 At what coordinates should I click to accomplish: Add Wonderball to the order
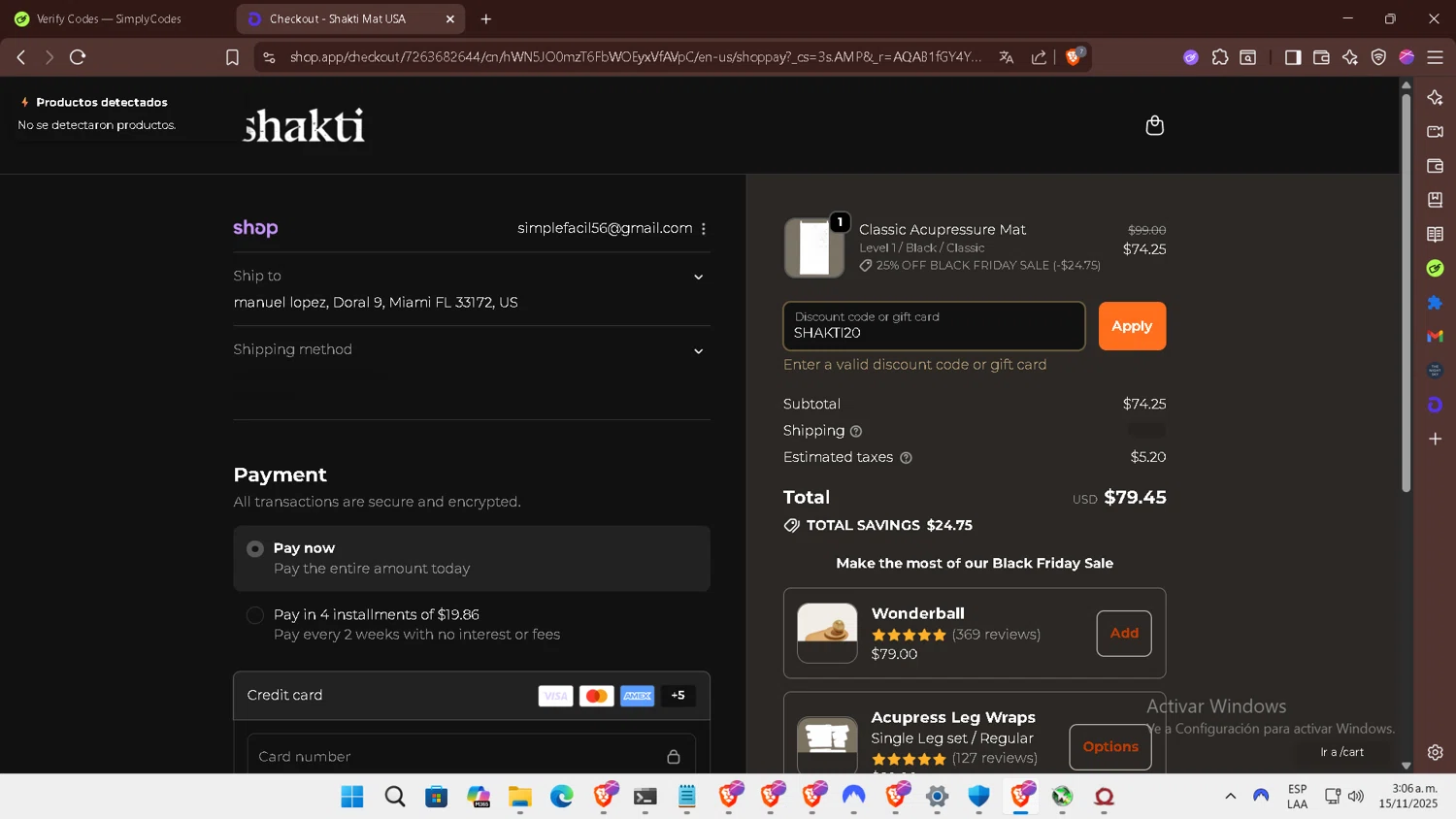click(x=1124, y=633)
